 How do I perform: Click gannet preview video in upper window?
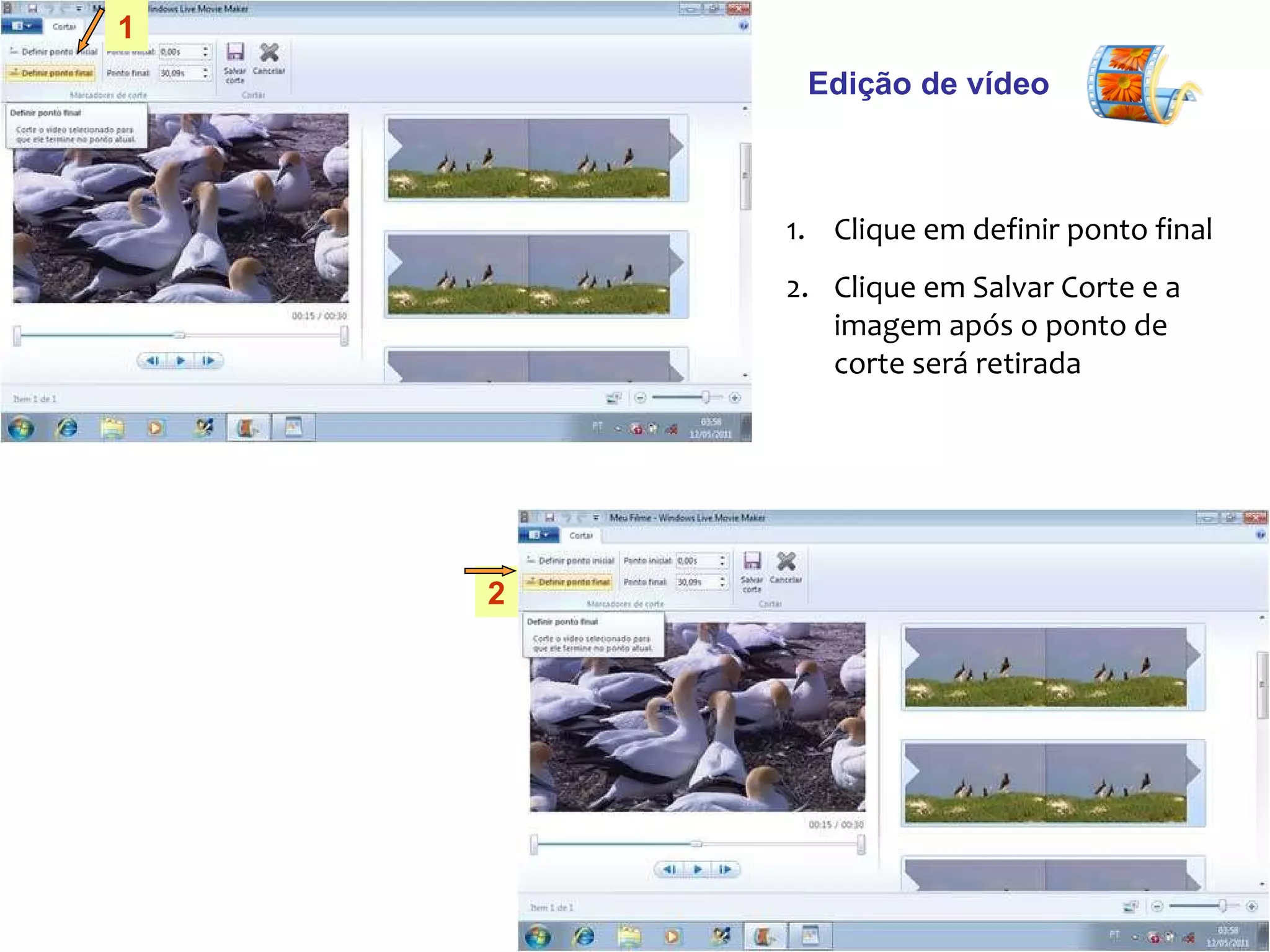(180, 208)
